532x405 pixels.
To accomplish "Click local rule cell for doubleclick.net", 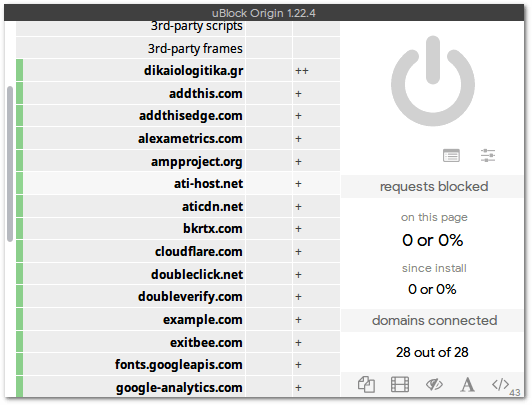I will tap(316, 274).
